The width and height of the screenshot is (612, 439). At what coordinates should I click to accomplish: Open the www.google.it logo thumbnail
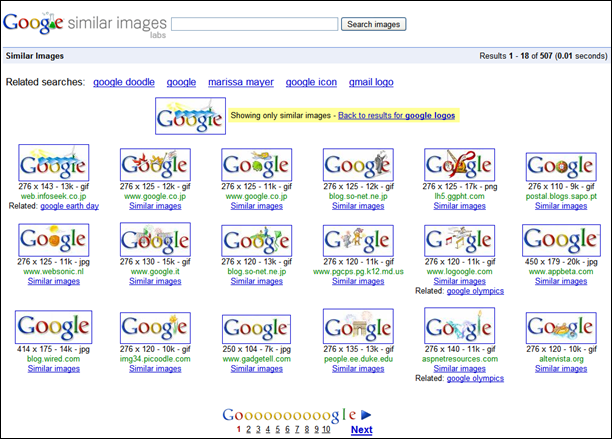click(x=155, y=240)
